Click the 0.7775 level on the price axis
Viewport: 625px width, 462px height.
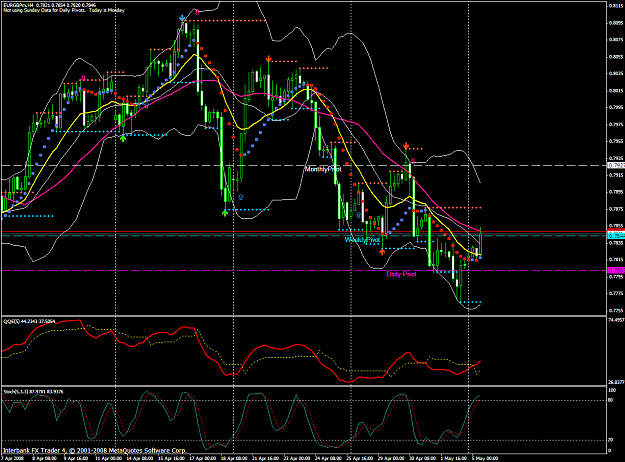click(616, 293)
